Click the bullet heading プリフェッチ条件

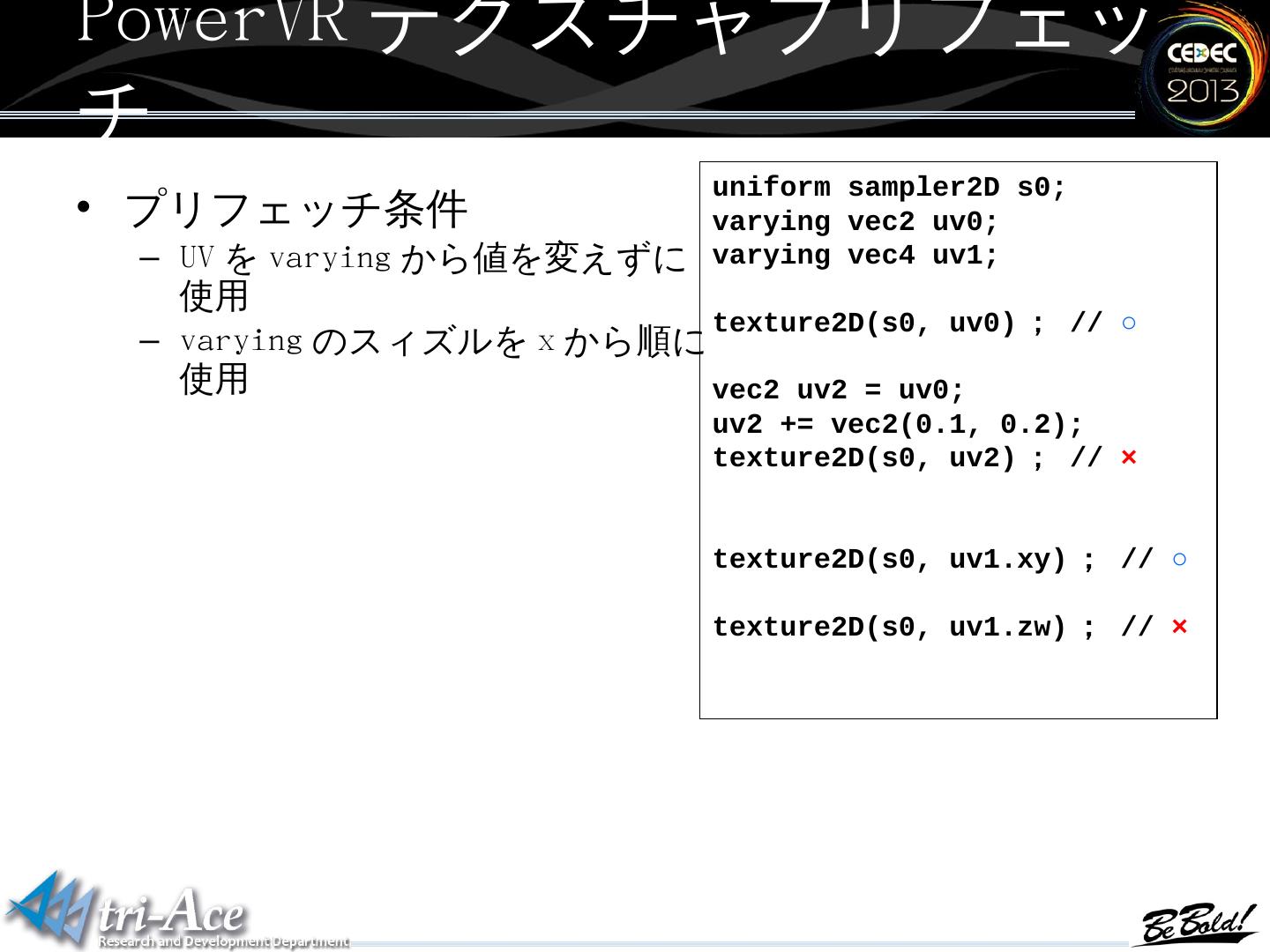click(296, 210)
